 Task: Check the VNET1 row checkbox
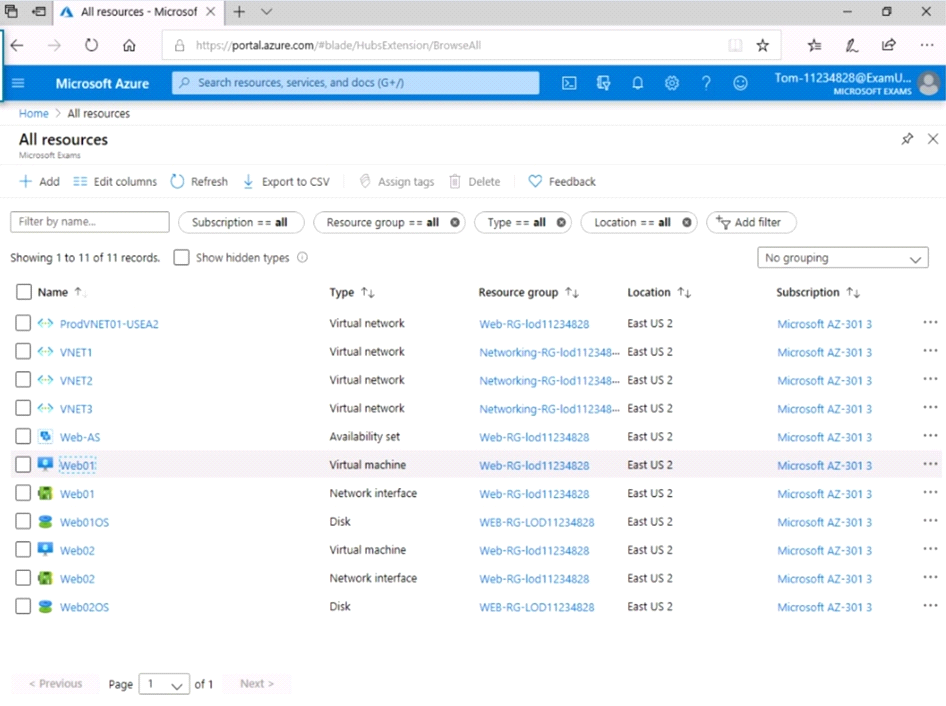23,351
